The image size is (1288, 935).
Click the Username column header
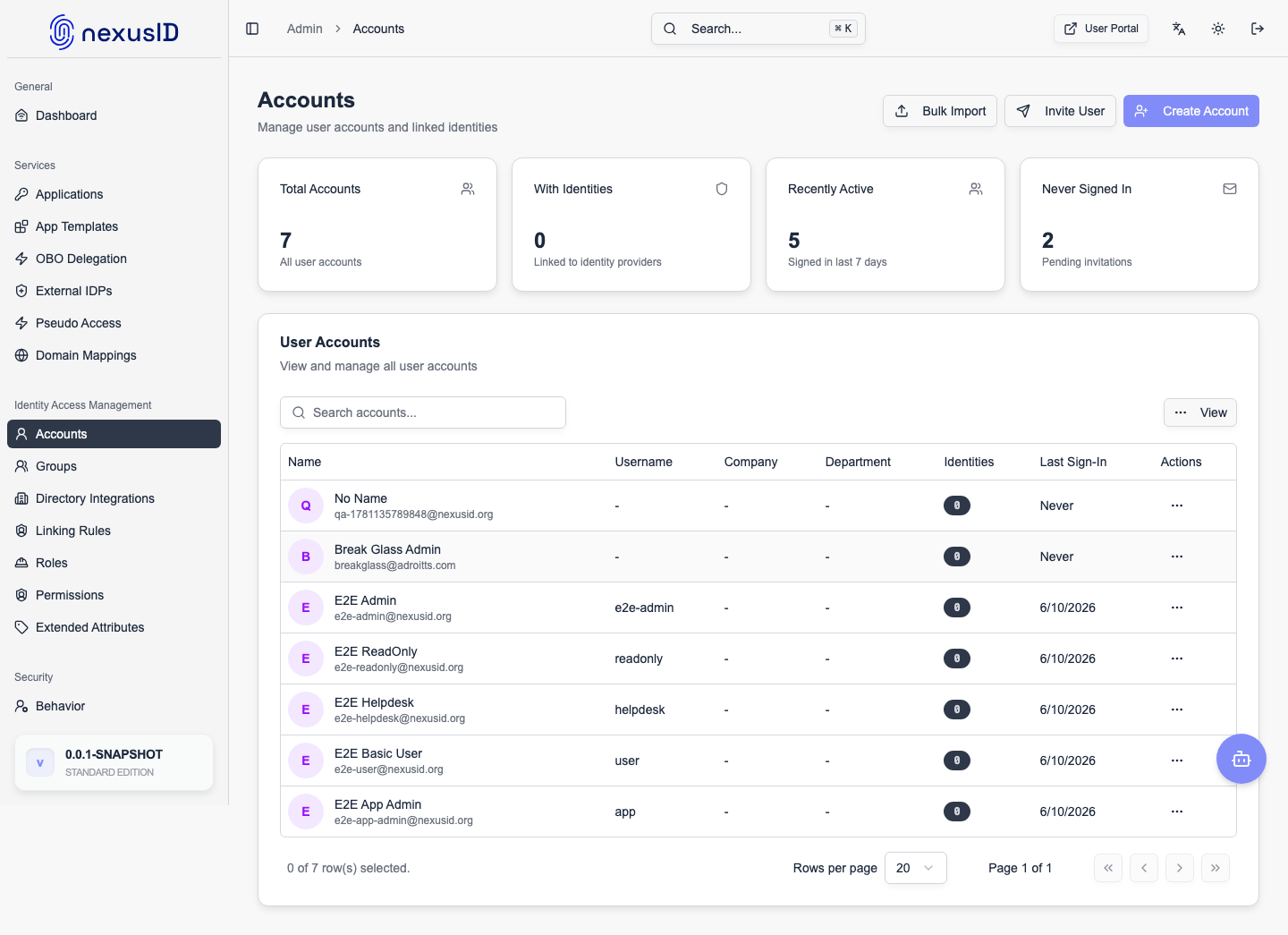pyautogui.click(x=643, y=462)
